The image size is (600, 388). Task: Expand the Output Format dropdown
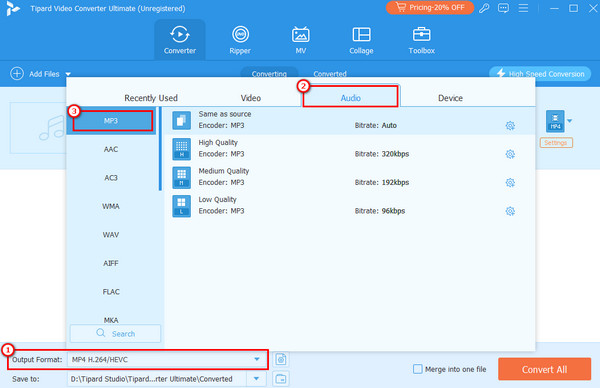[x=257, y=359]
